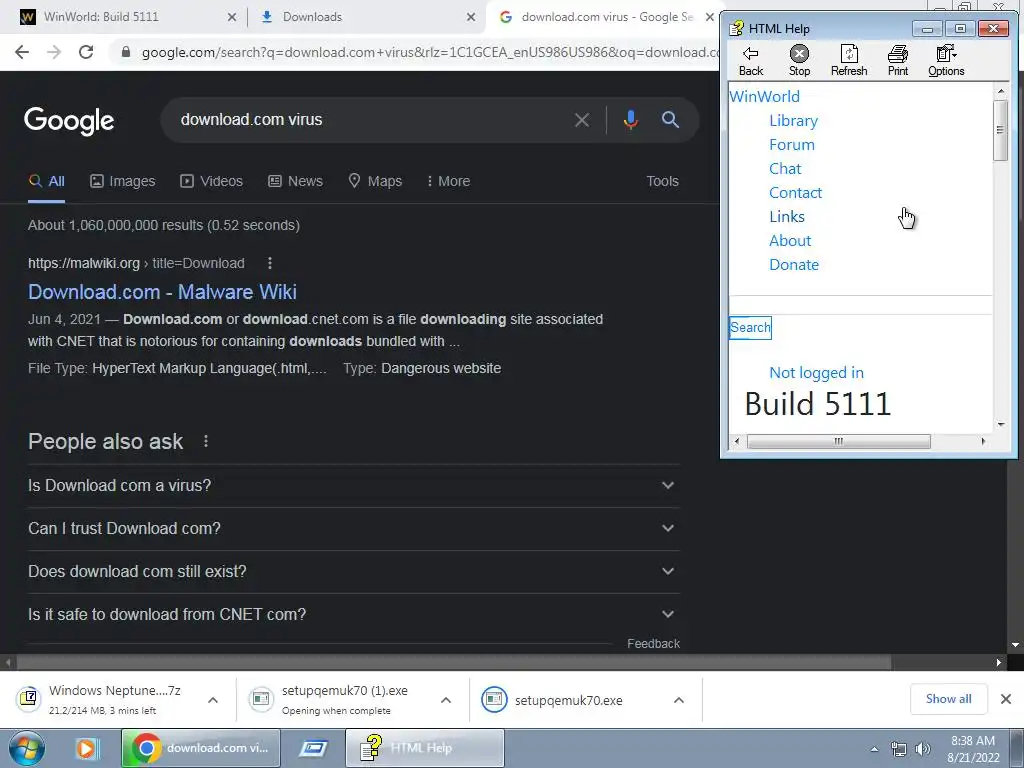Expand 'Is it safe to download from CNET' question
Image resolution: width=1024 pixels, height=768 pixels.
(x=353, y=615)
